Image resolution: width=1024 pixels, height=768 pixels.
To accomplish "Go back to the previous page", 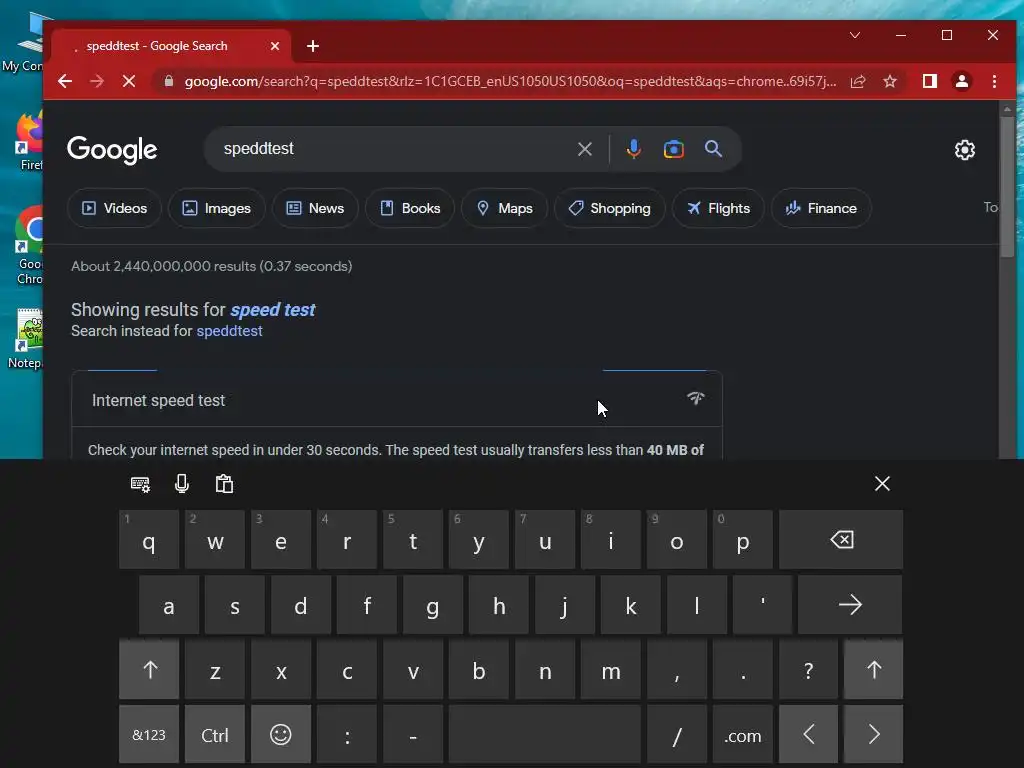I will 65,81.
